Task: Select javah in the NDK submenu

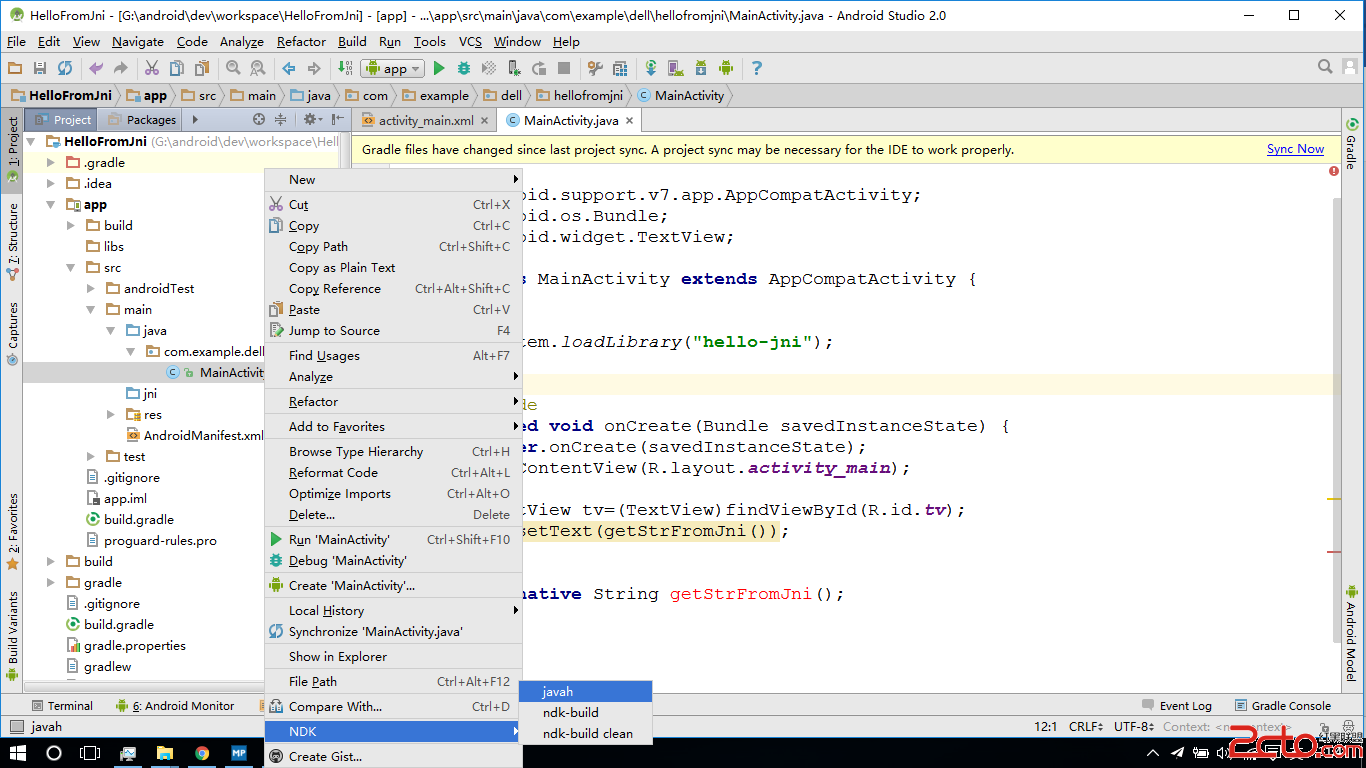Action: (x=586, y=691)
